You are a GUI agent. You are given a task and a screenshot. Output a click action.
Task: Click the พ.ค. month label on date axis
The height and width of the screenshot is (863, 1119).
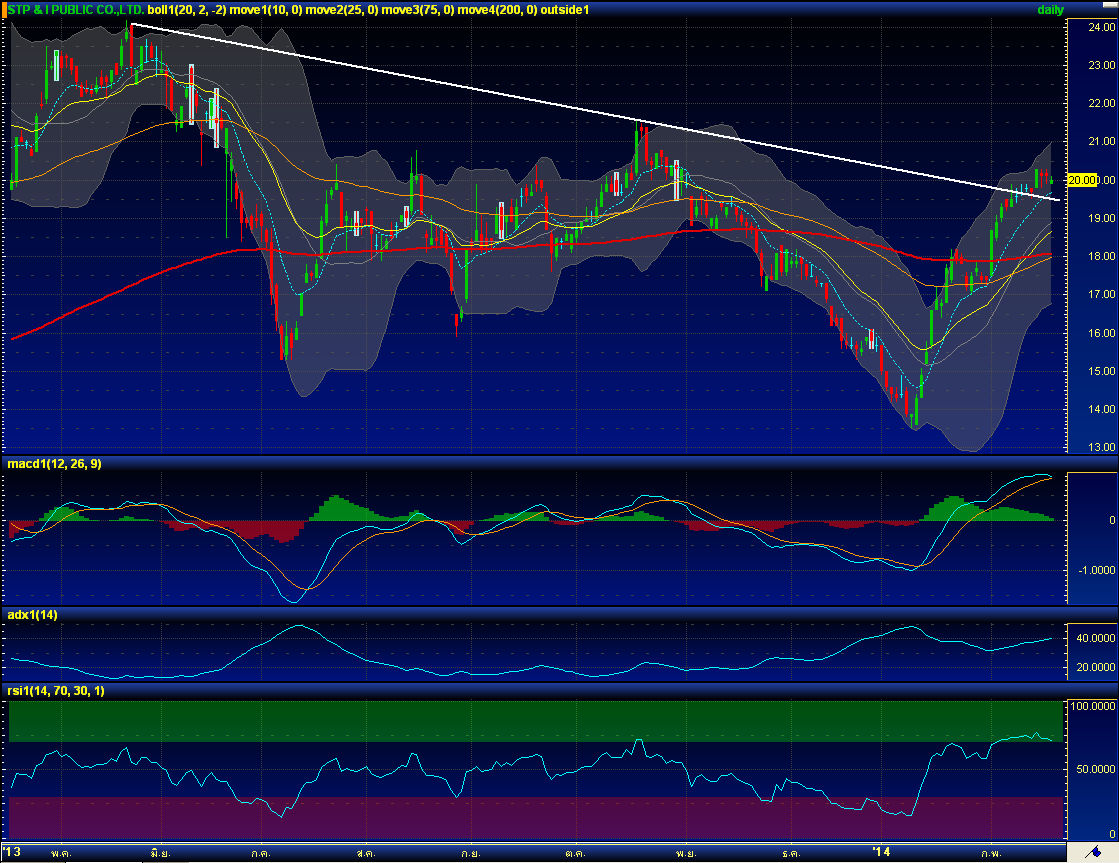(61, 853)
